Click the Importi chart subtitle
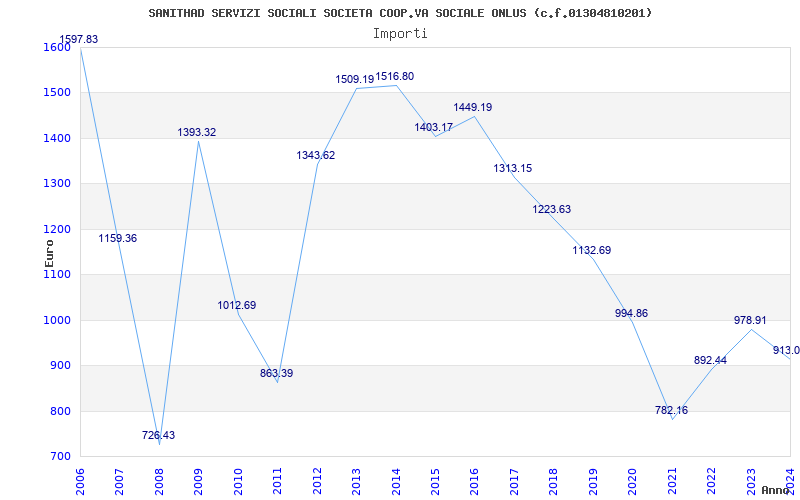 tap(400, 34)
